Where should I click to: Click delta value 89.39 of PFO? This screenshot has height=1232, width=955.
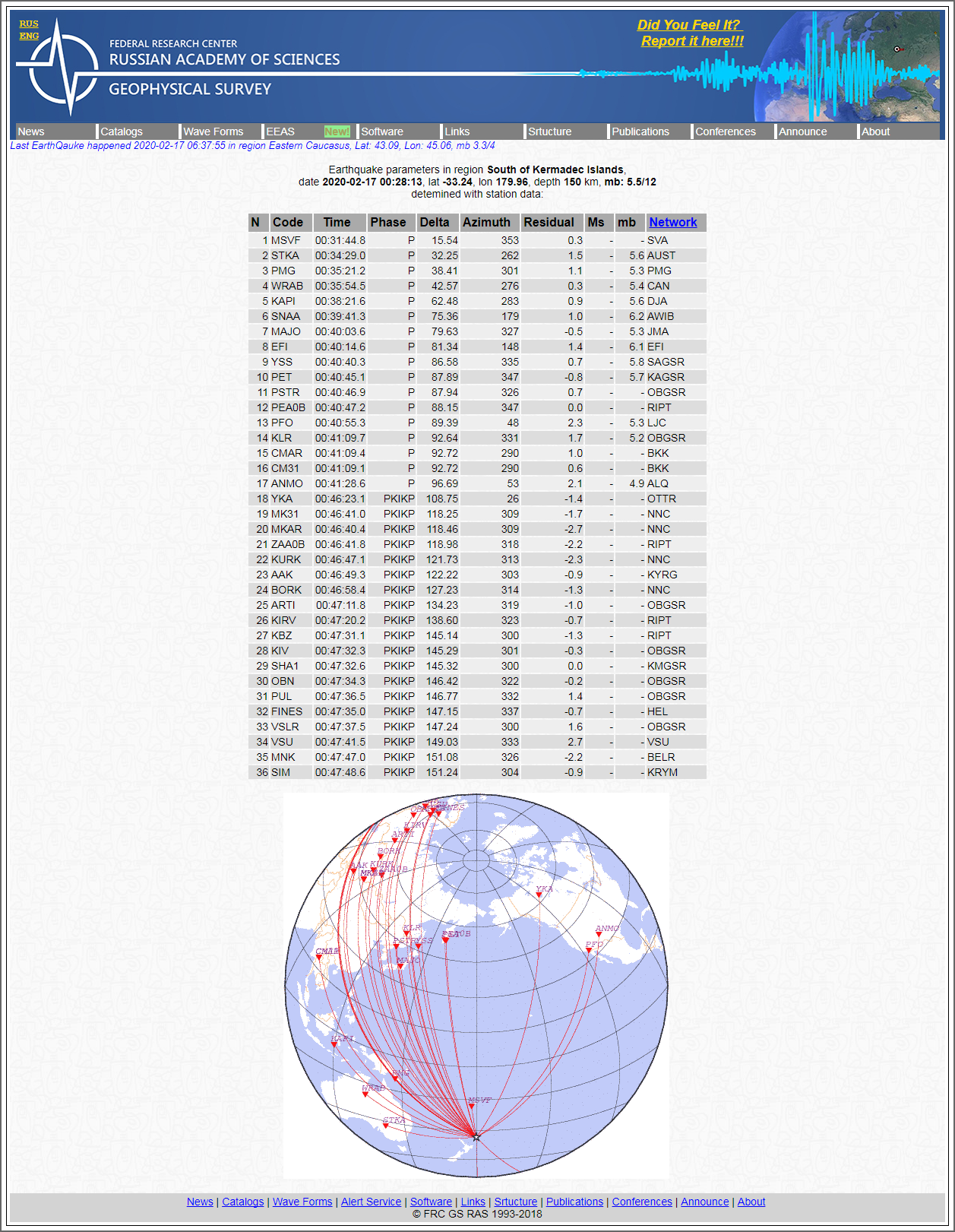(444, 423)
